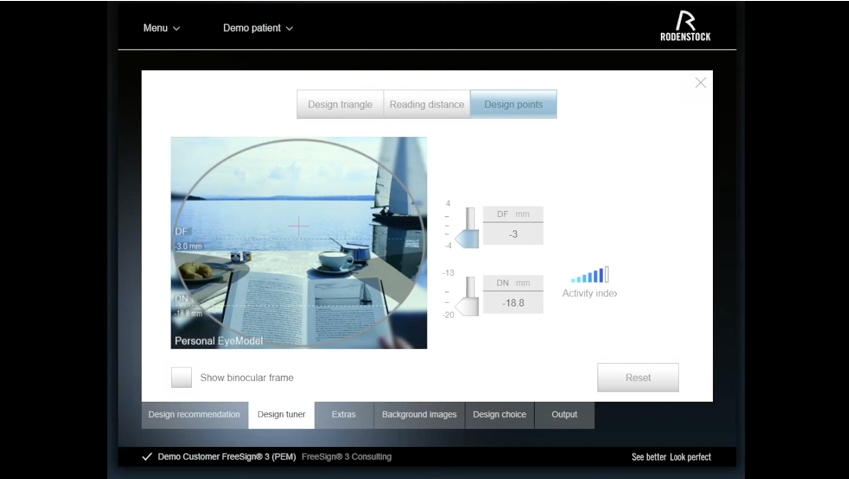
Task: Click the DF slider handle
Action: (469, 236)
